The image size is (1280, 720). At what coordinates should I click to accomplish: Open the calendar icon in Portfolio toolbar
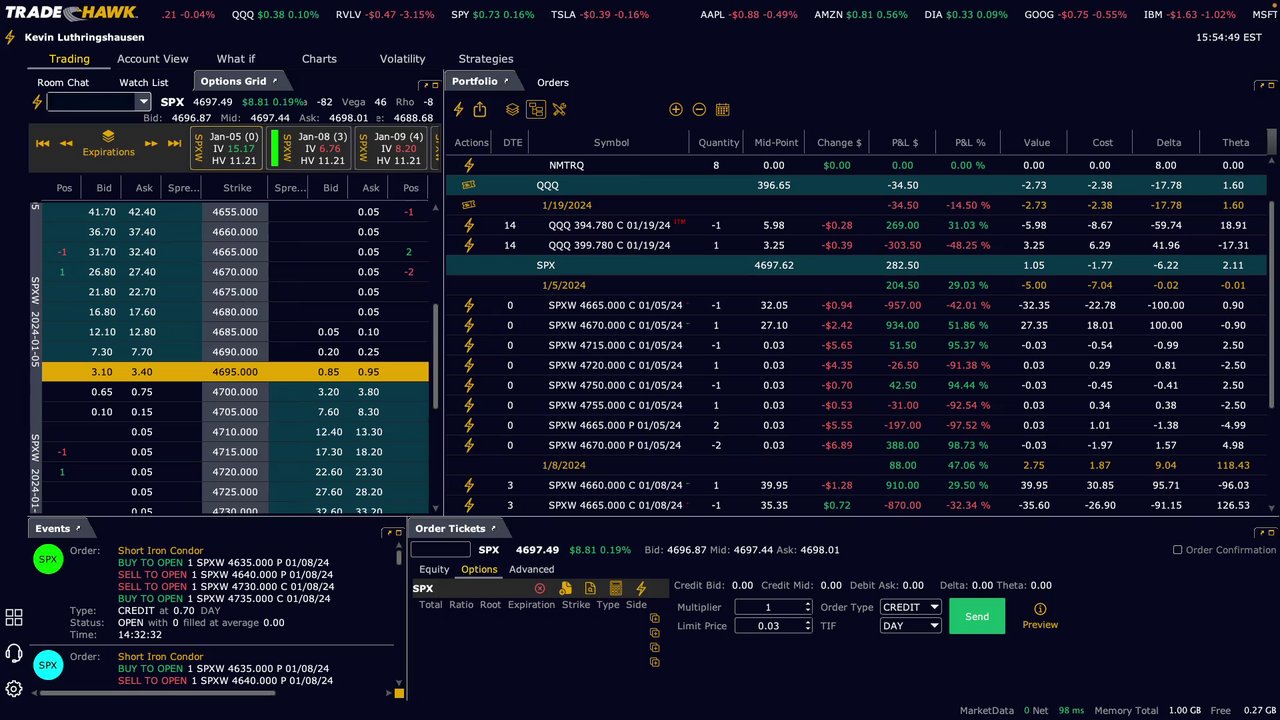pyautogui.click(x=723, y=109)
